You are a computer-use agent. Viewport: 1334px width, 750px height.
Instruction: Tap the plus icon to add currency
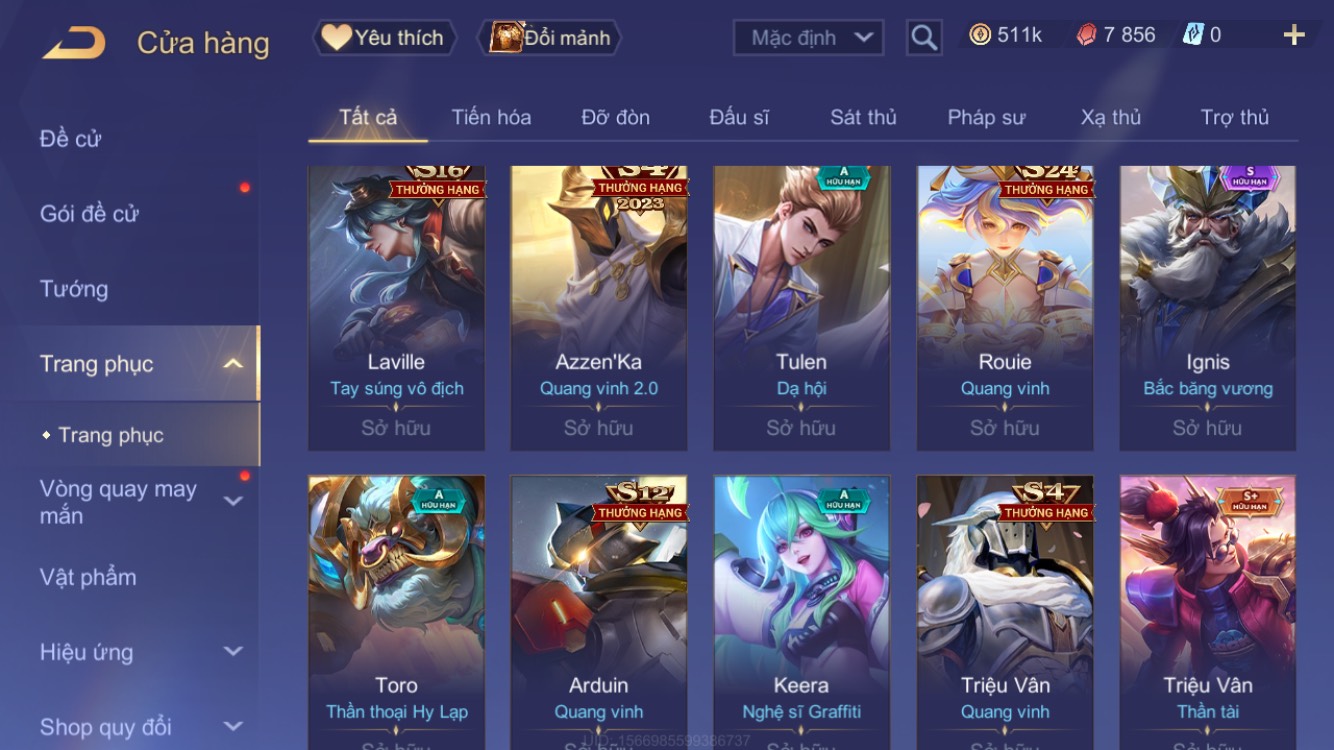[1294, 36]
